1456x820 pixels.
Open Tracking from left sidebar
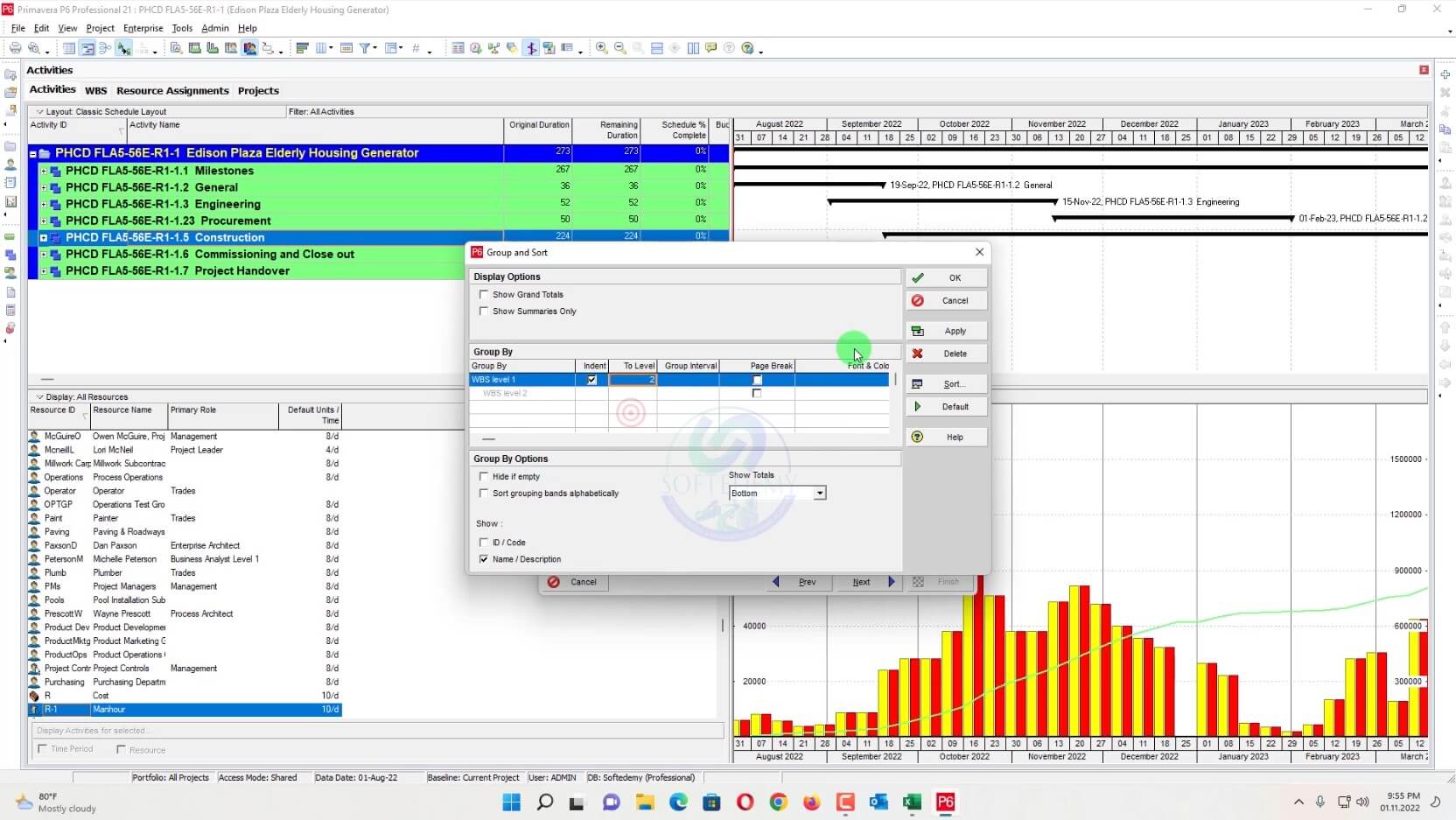pos(10,201)
